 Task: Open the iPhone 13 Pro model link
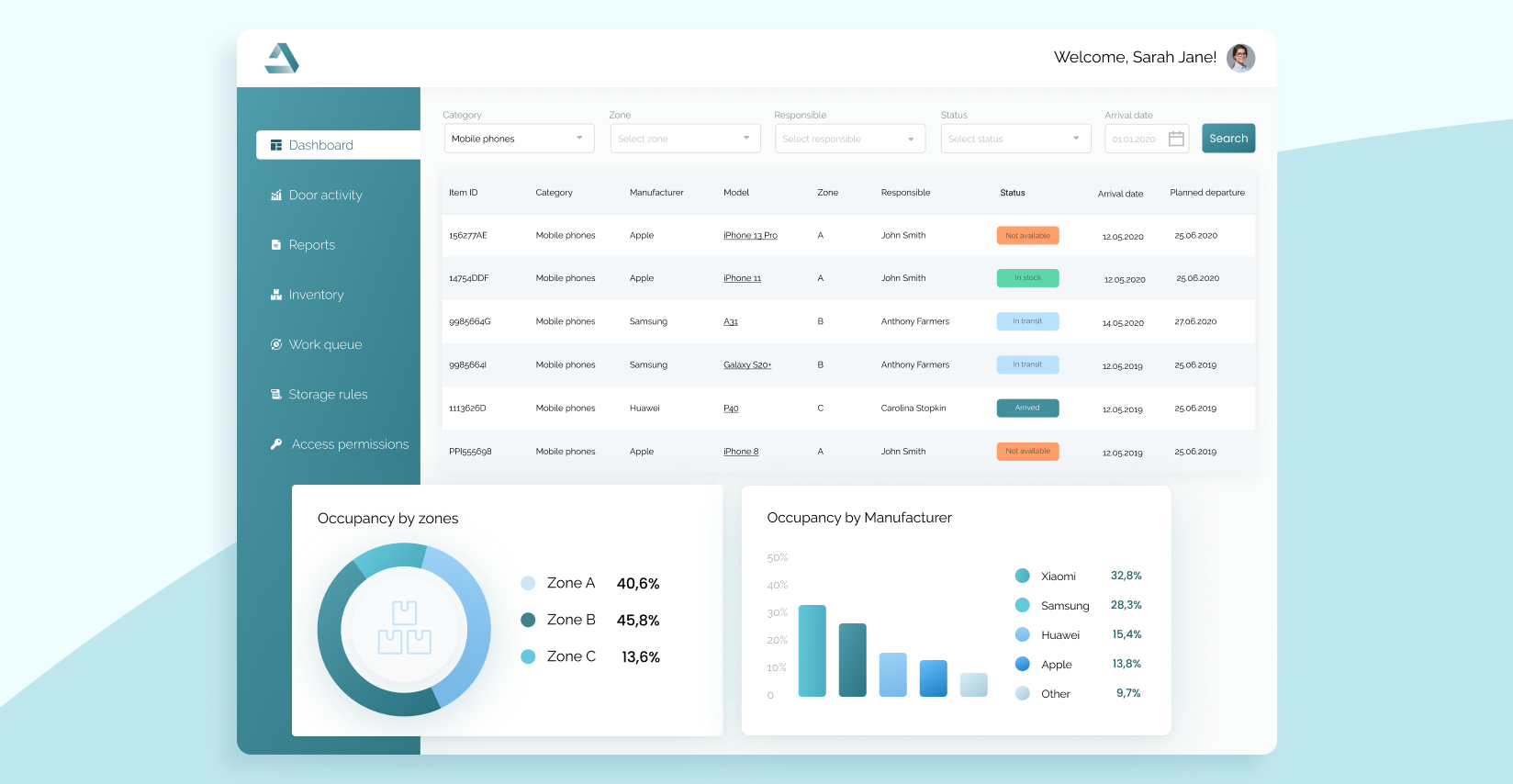click(750, 236)
